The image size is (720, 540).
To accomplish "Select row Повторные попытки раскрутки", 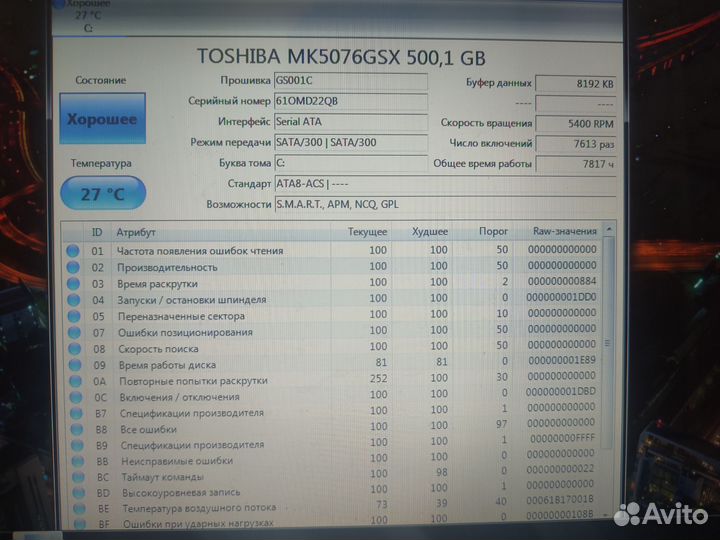I will pyautogui.click(x=334, y=380).
